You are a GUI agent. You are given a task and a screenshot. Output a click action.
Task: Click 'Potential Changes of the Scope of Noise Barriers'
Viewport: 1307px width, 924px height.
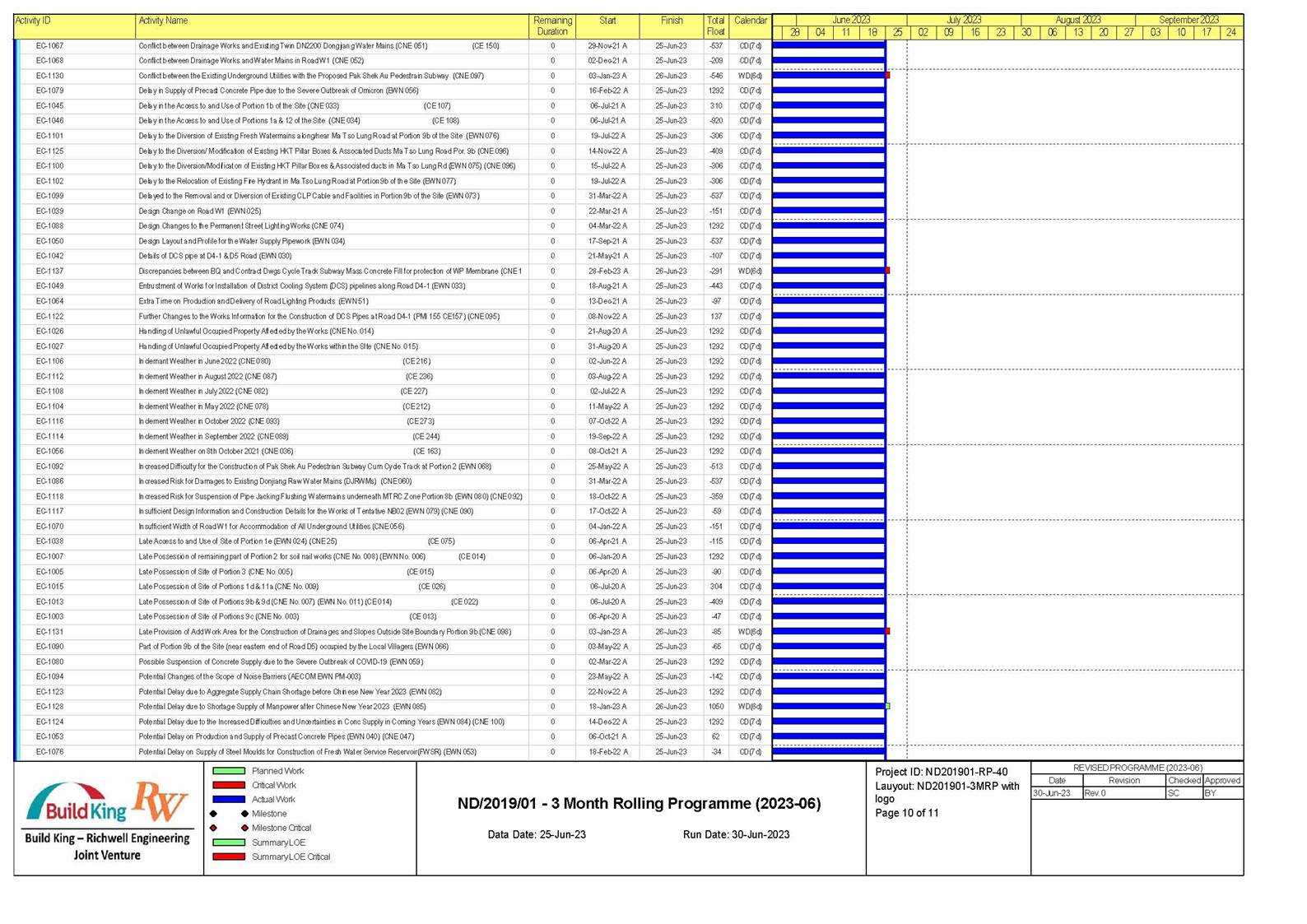249,676
